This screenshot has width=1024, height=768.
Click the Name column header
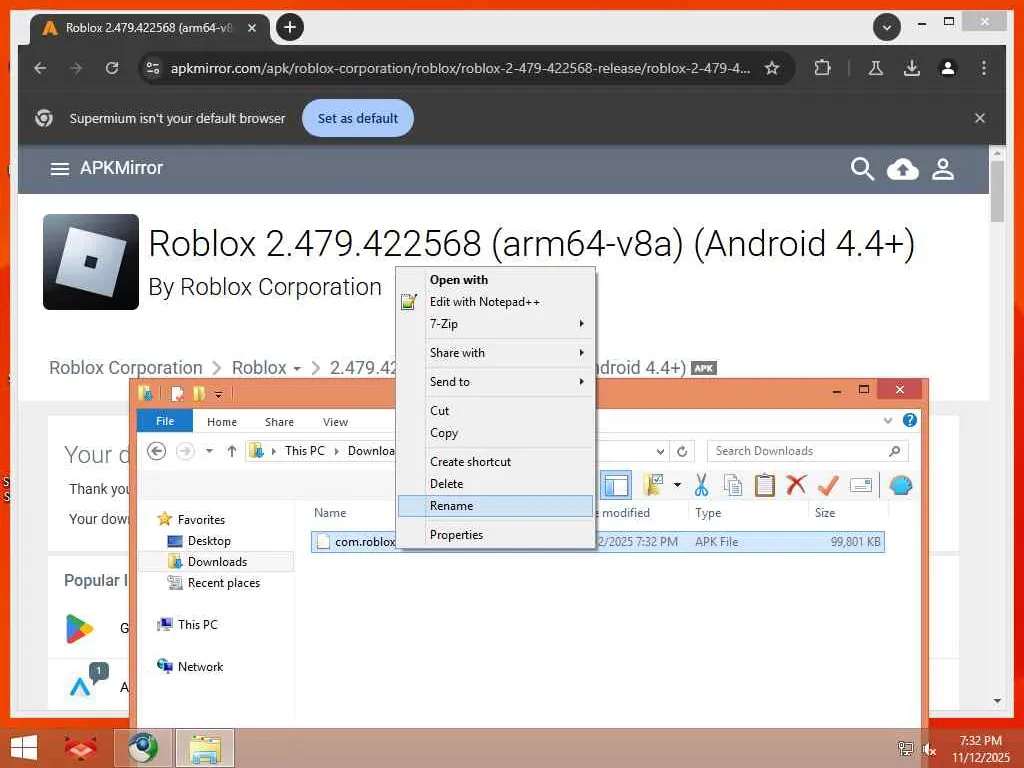pyautogui.click(x=330, y=513)
